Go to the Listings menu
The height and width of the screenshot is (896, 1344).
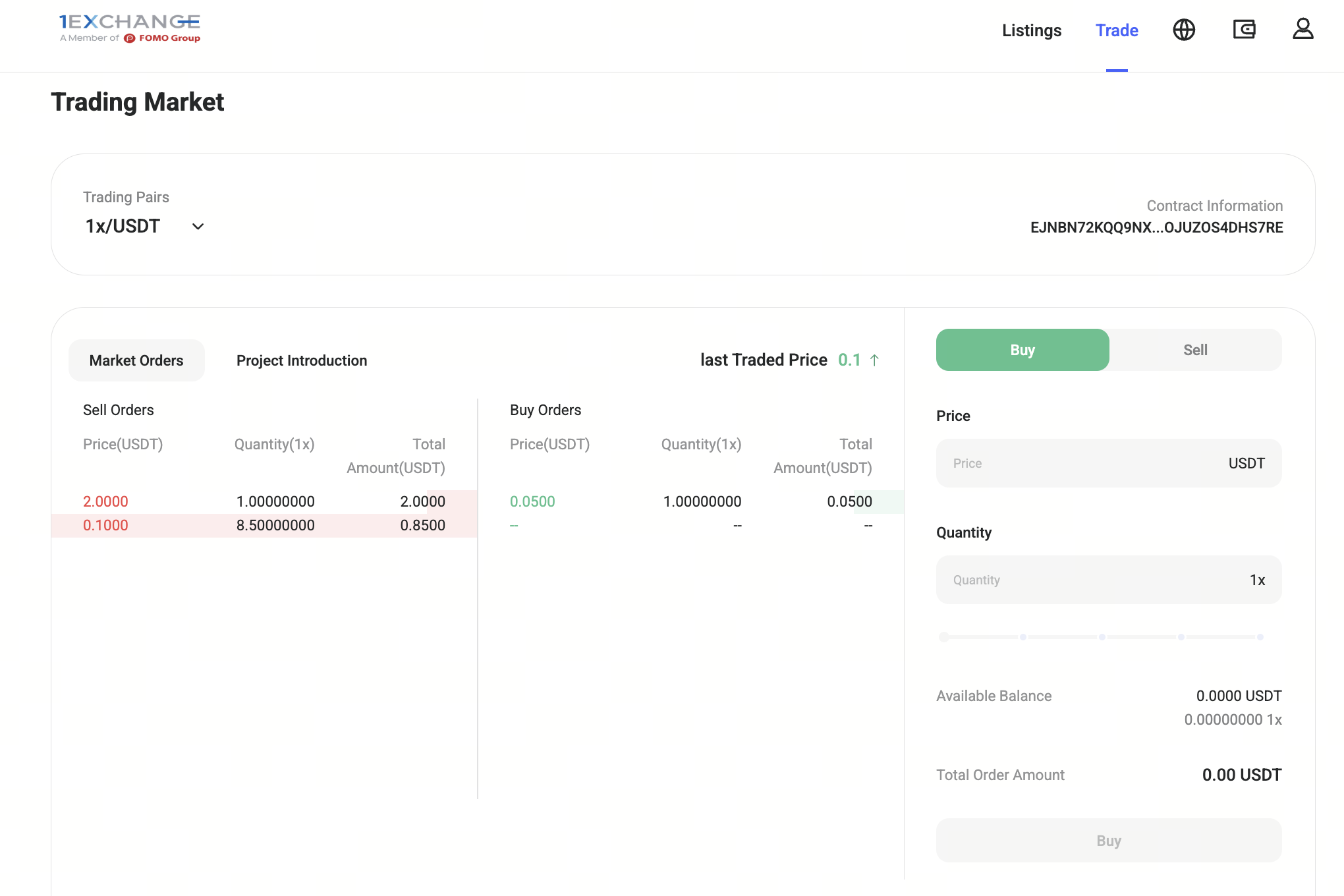pos(1032,30)
